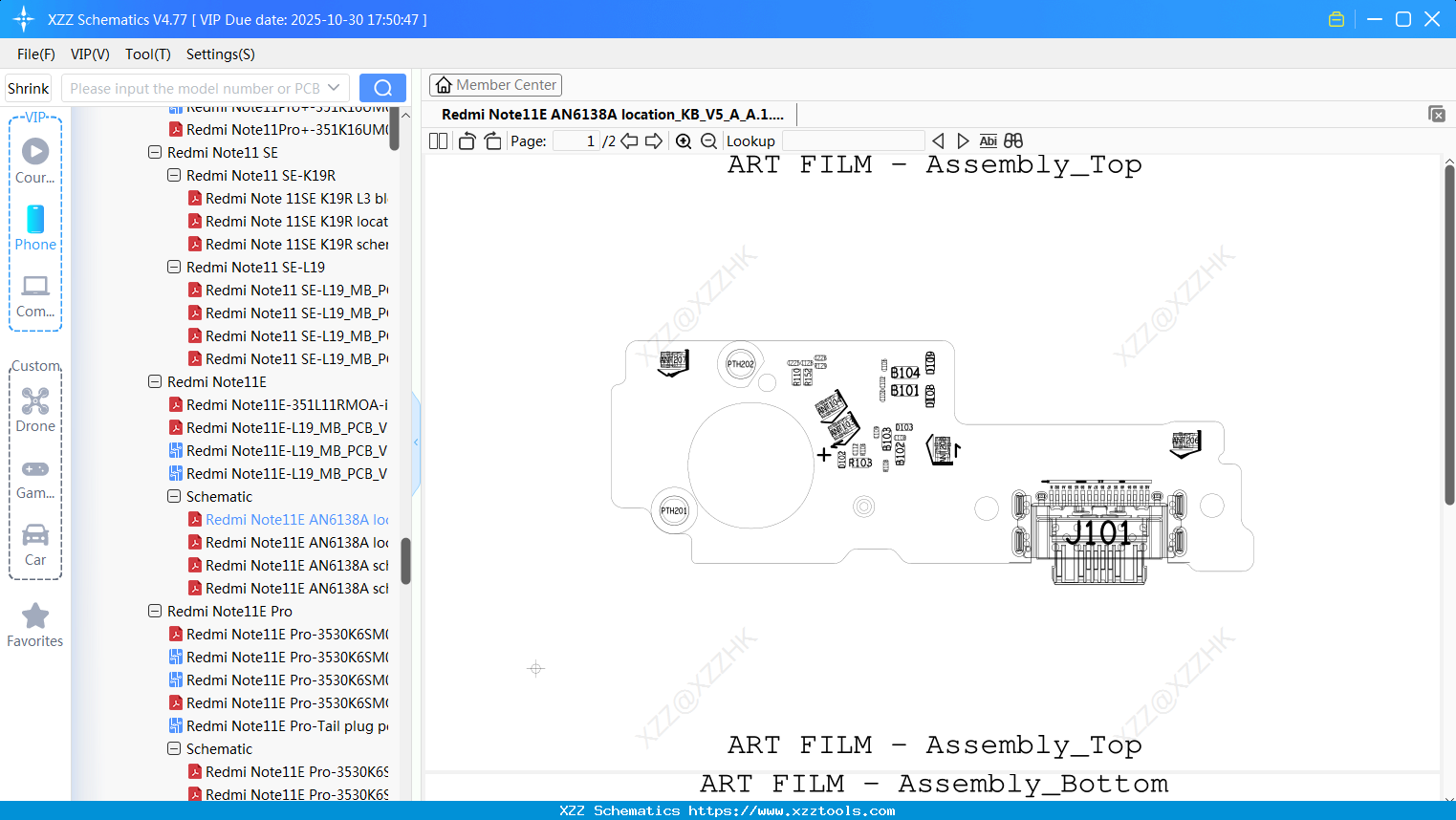The width and height of the screenshot is (1456, 820).
Task: Open the model number search dropdown
Action: tap(334, 87)
